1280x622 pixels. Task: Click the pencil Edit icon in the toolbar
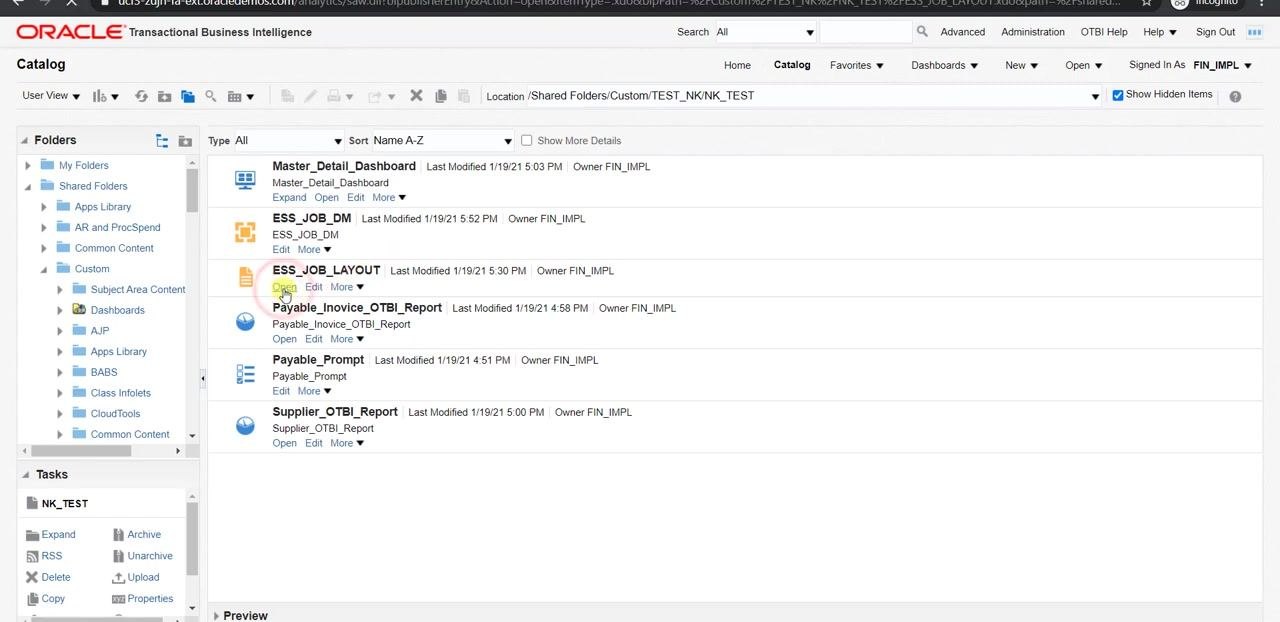tap(311, 96)
